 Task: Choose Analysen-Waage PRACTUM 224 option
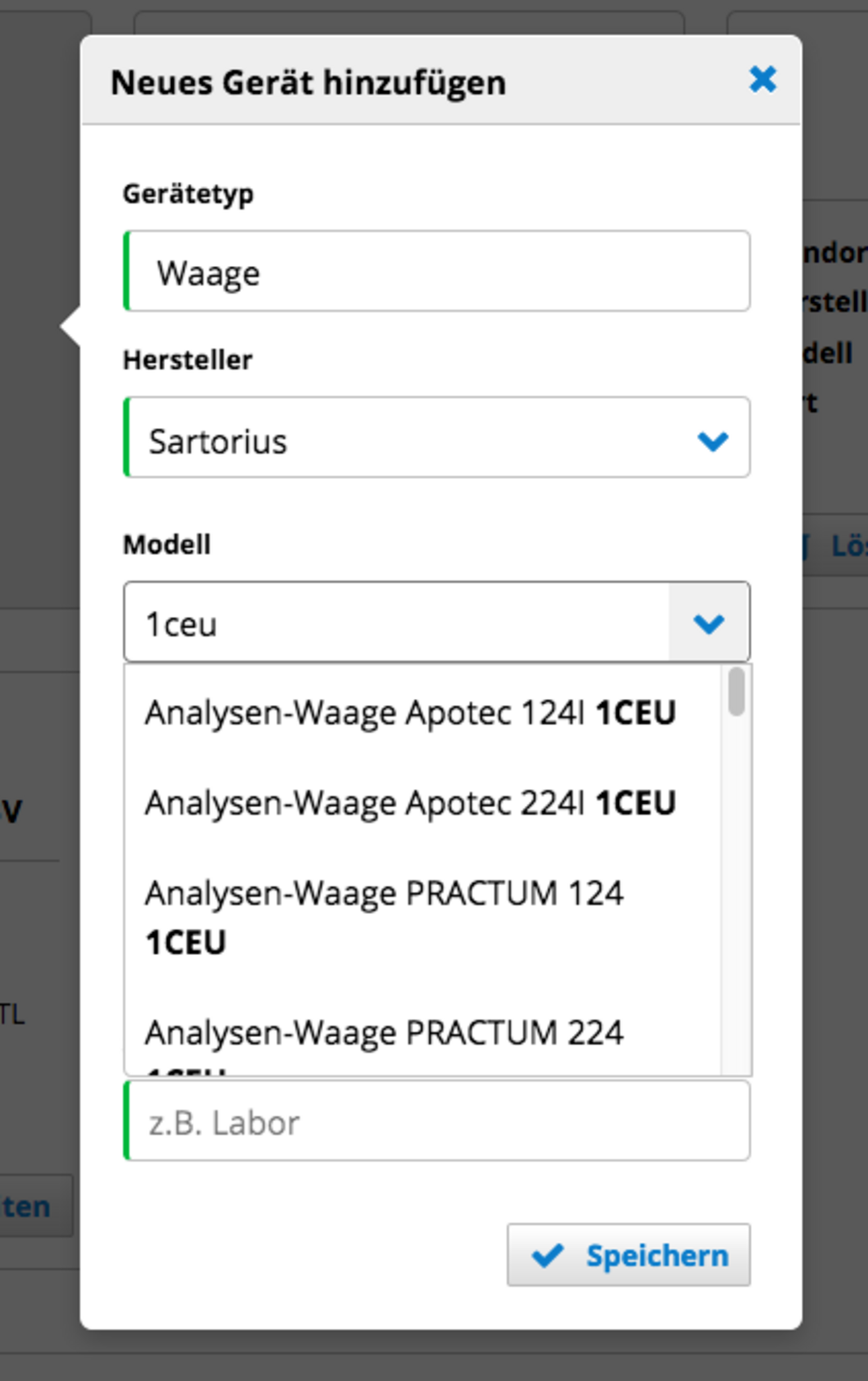point(423,1032)
